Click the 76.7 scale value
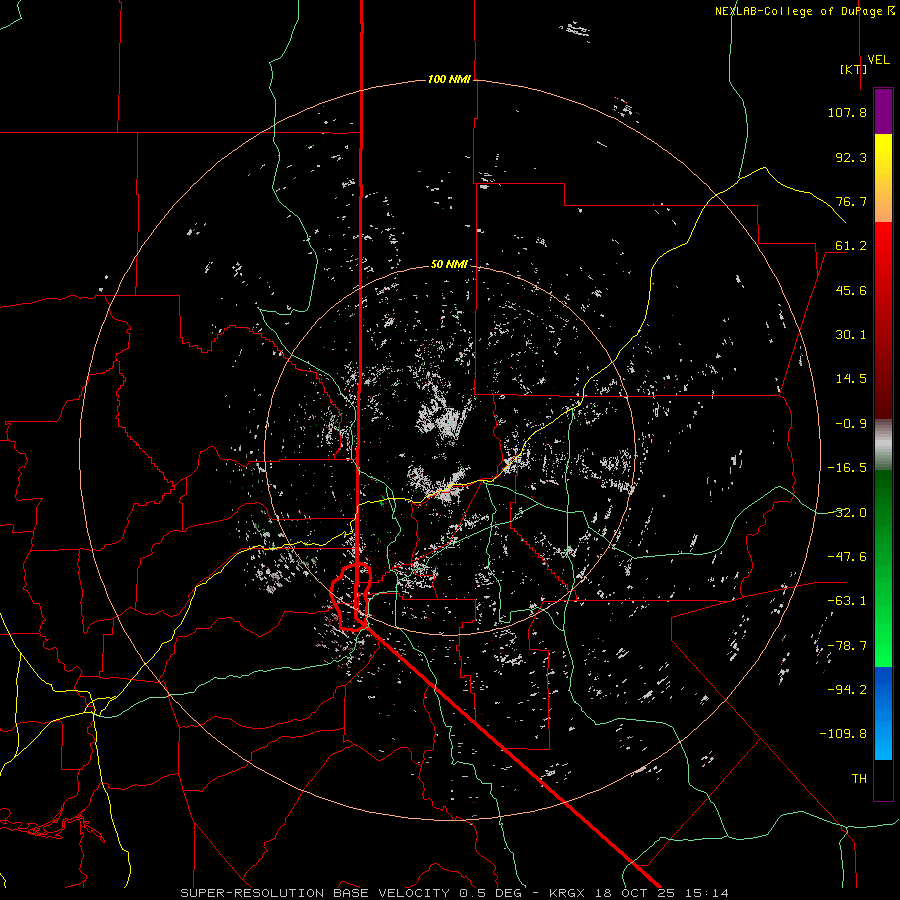Screen dimensions: 900x900 [x=851, y=201]
